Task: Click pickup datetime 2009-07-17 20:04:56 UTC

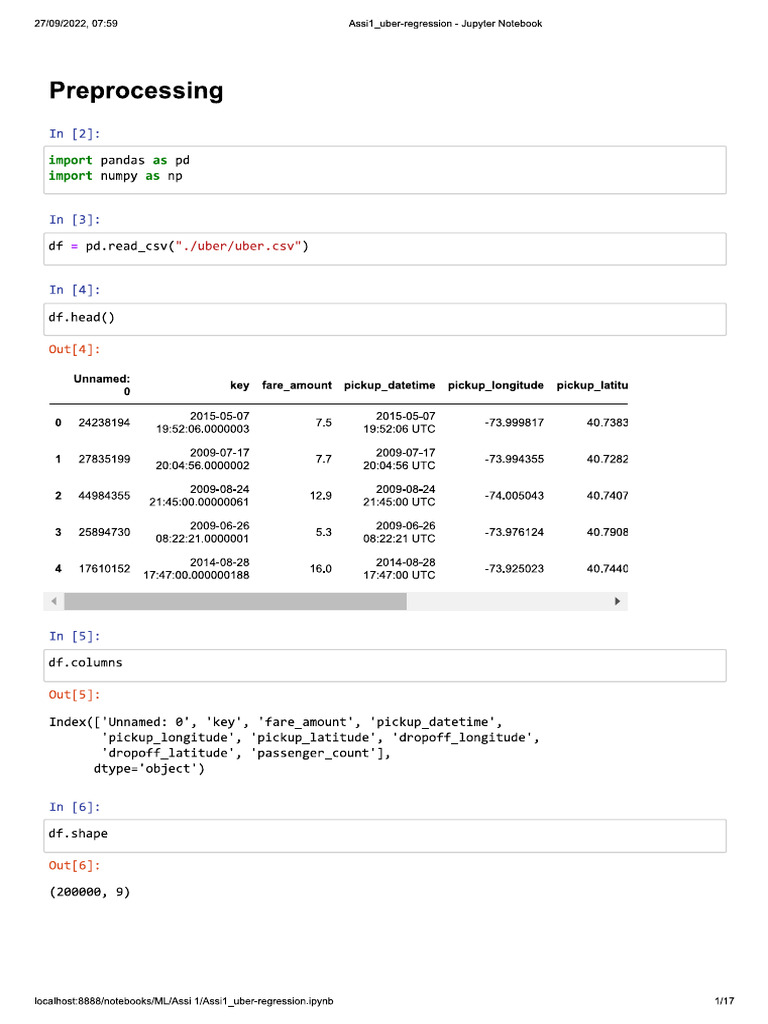Action: [399, 459]
